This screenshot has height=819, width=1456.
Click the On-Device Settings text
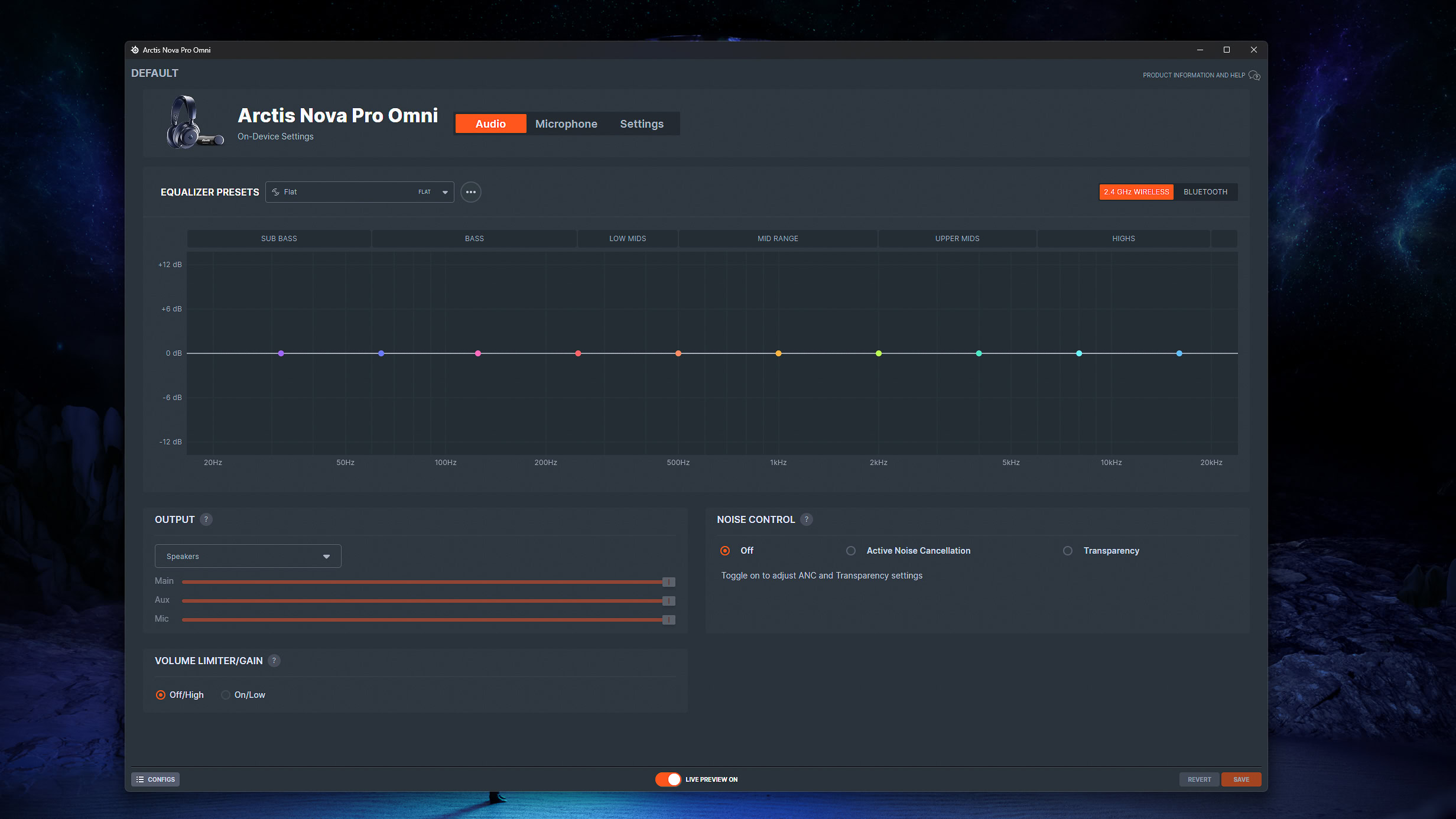point(275,136)
